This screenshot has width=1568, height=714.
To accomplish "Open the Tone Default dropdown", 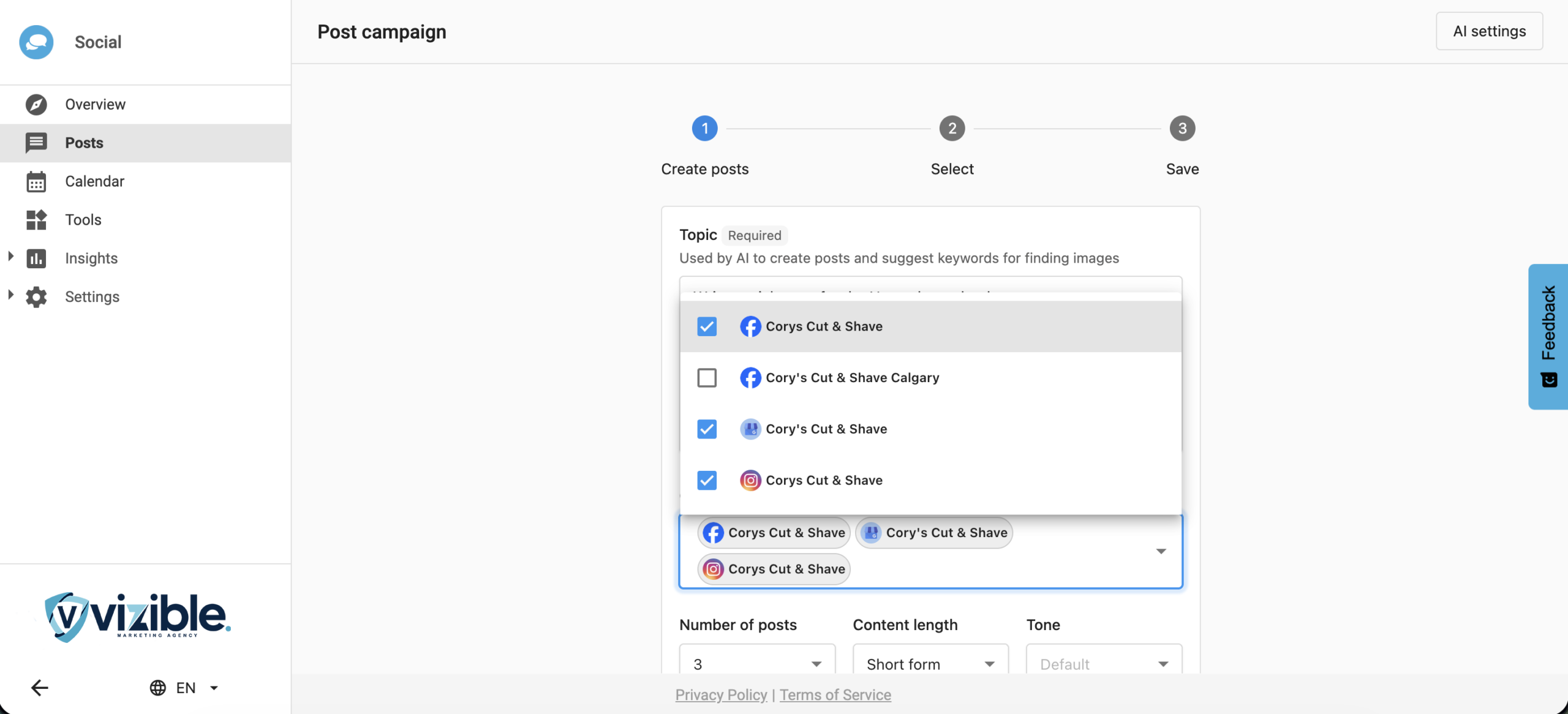I will click(1104, 664).
